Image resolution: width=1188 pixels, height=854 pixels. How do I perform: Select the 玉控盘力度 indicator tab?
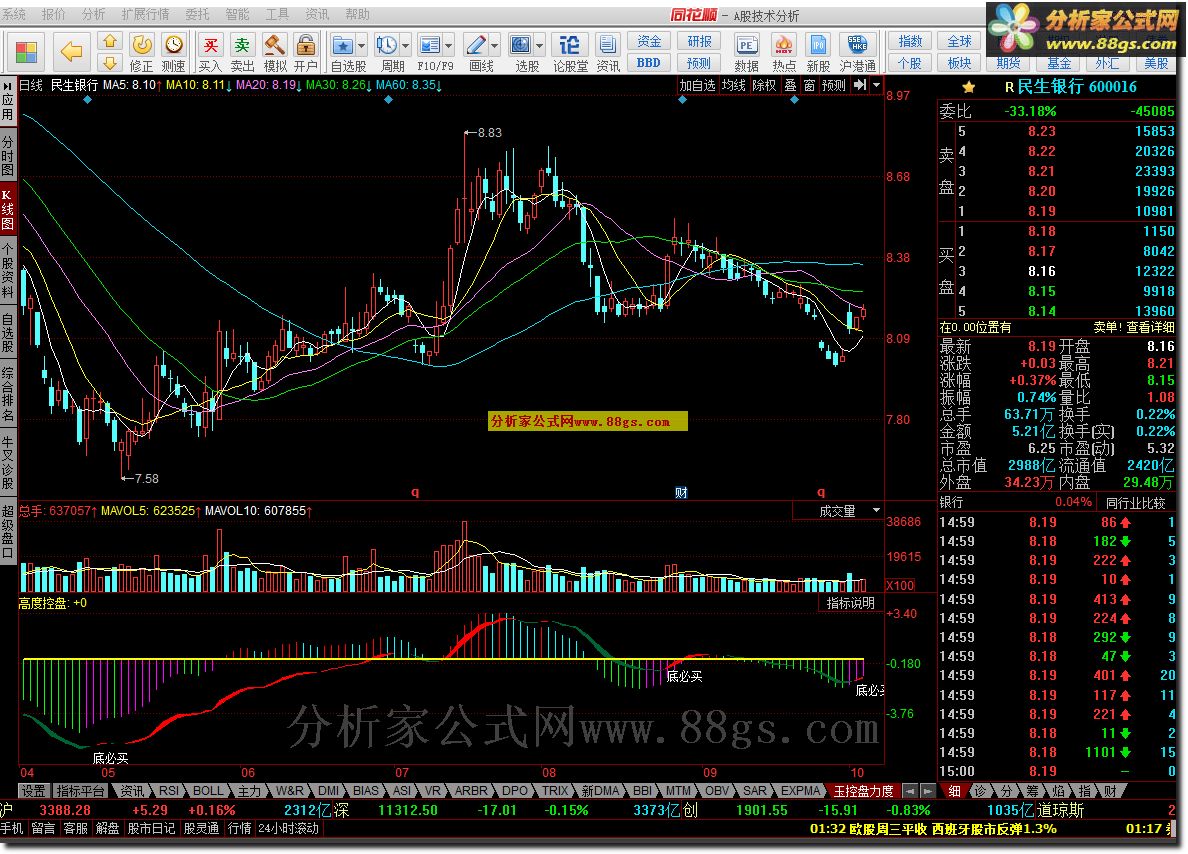863,791
